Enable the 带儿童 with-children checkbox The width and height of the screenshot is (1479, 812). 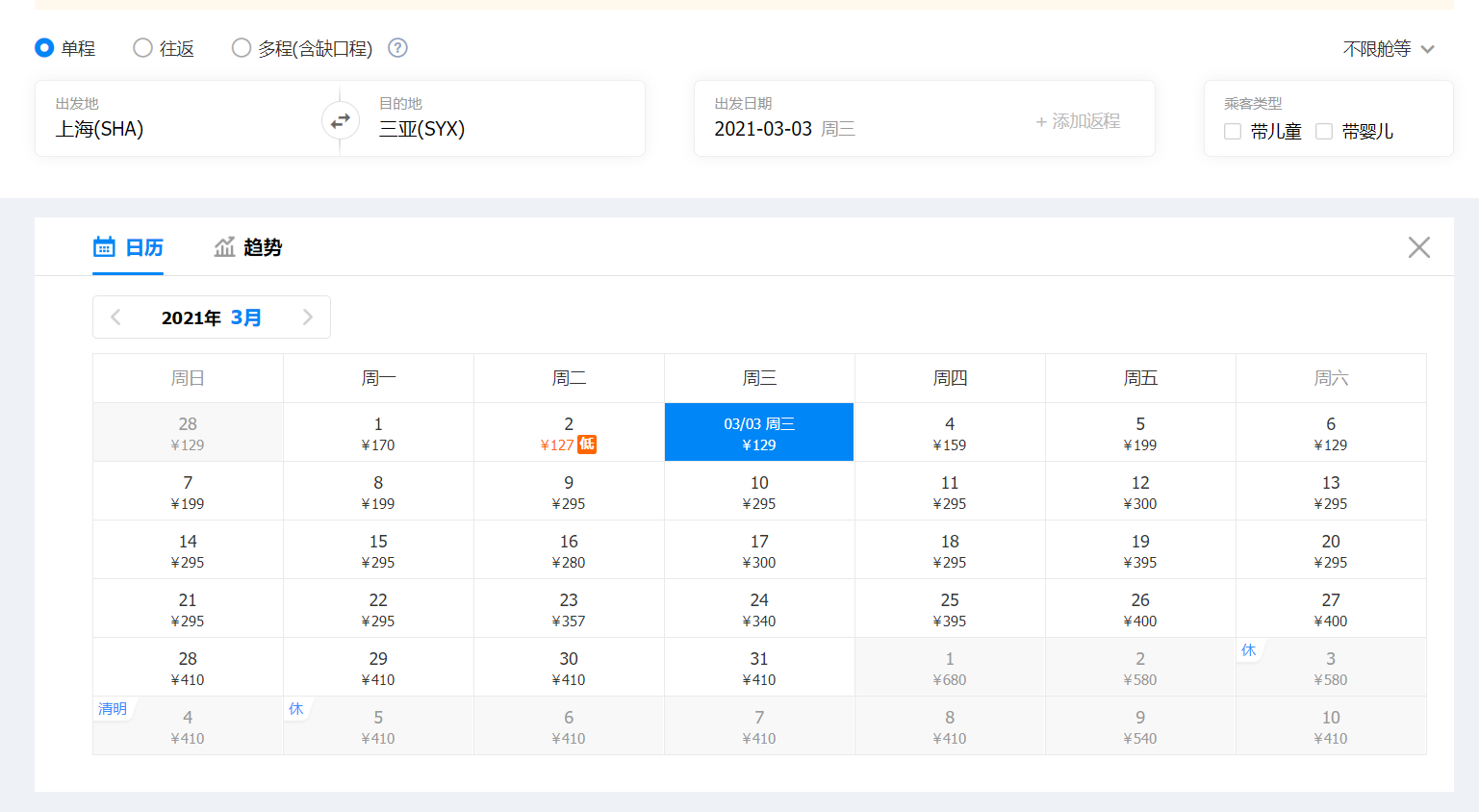1233,132
